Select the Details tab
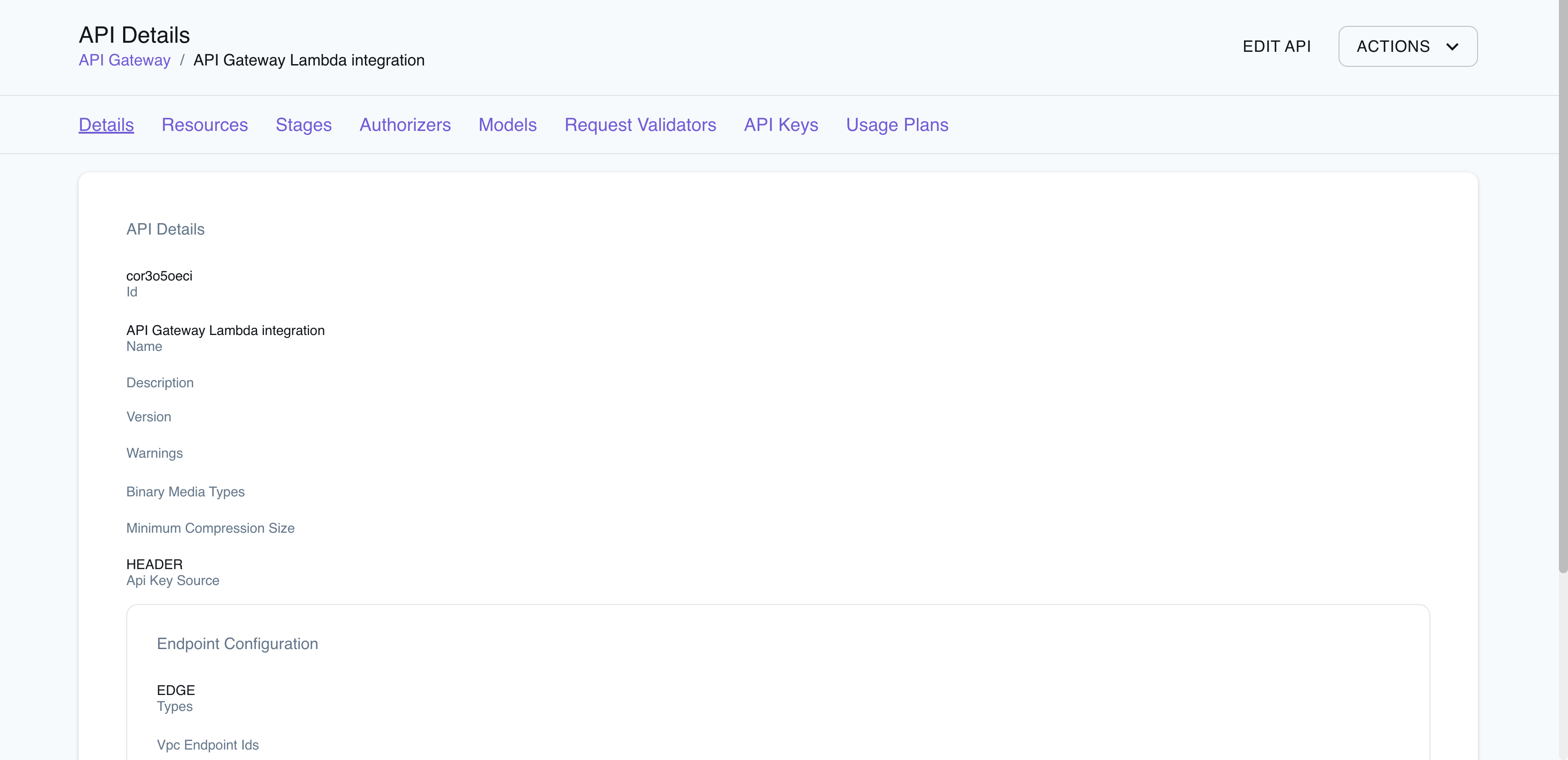Screen dimensions: 1568x760 [106, 124]
